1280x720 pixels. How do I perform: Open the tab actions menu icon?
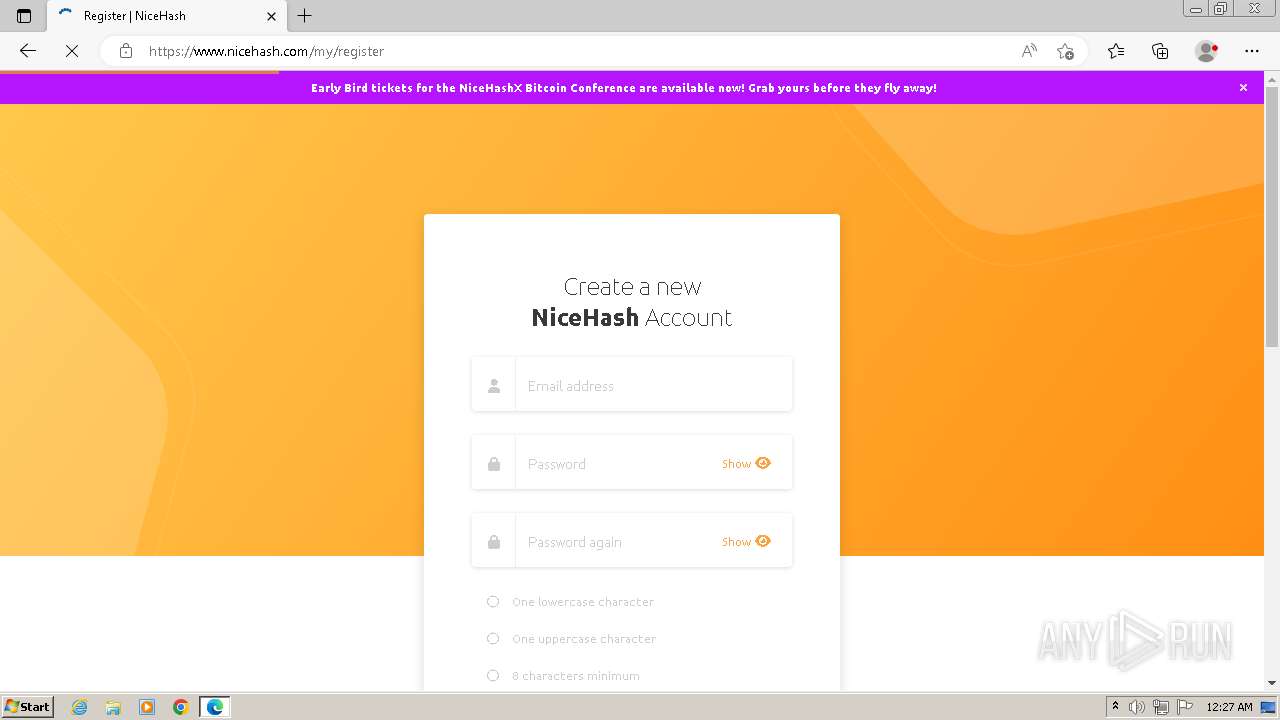pos(24,16)
